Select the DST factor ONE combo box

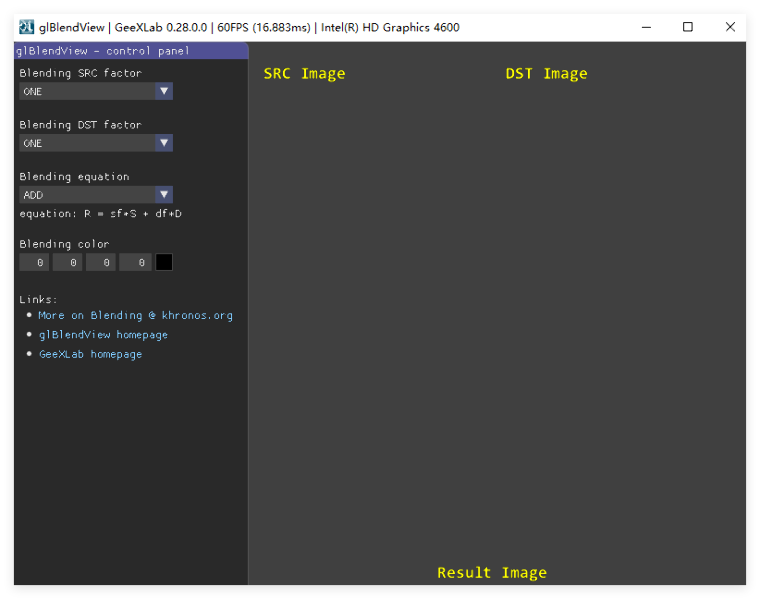pos(96,143)
